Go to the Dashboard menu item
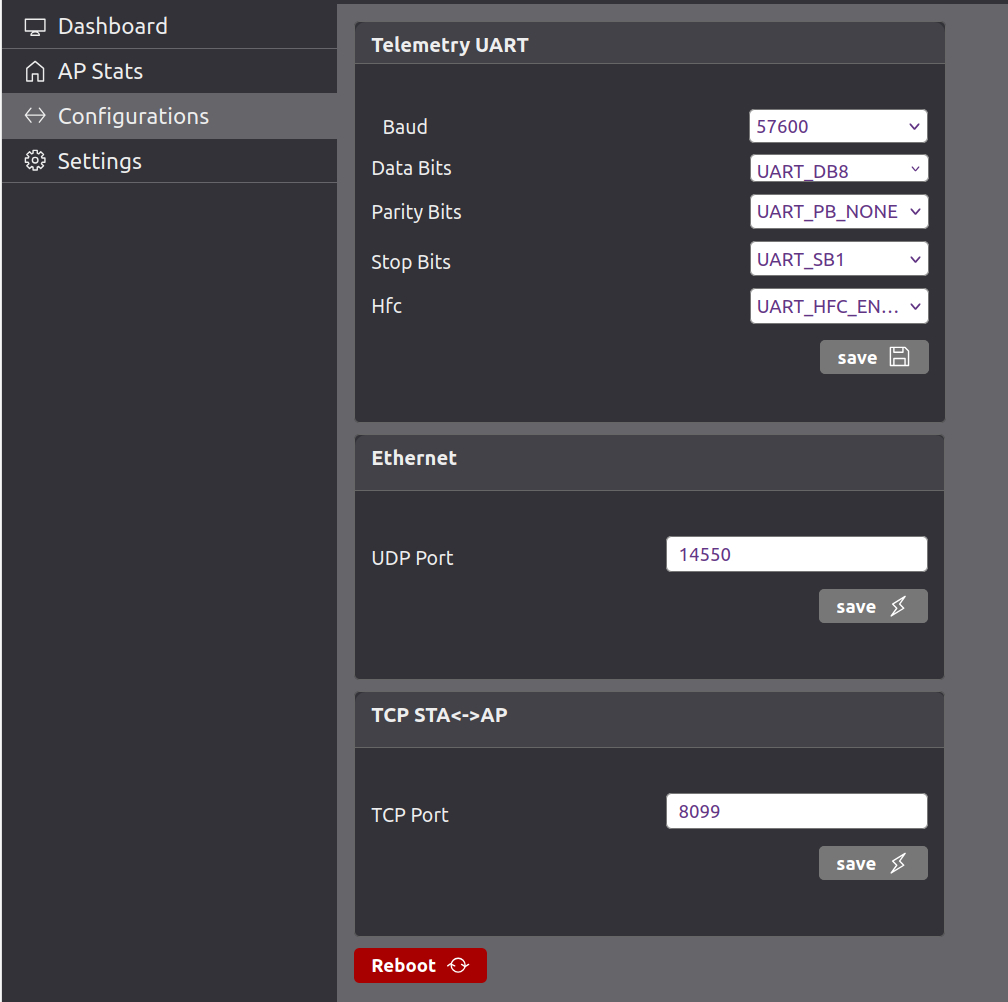1008x1002 pixels. 112,27
